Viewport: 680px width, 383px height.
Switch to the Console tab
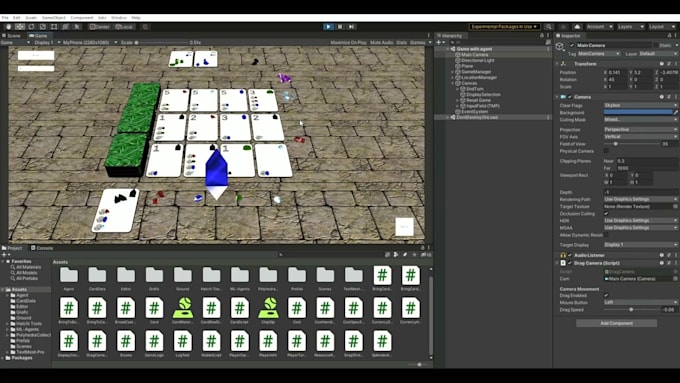point(42,248)
